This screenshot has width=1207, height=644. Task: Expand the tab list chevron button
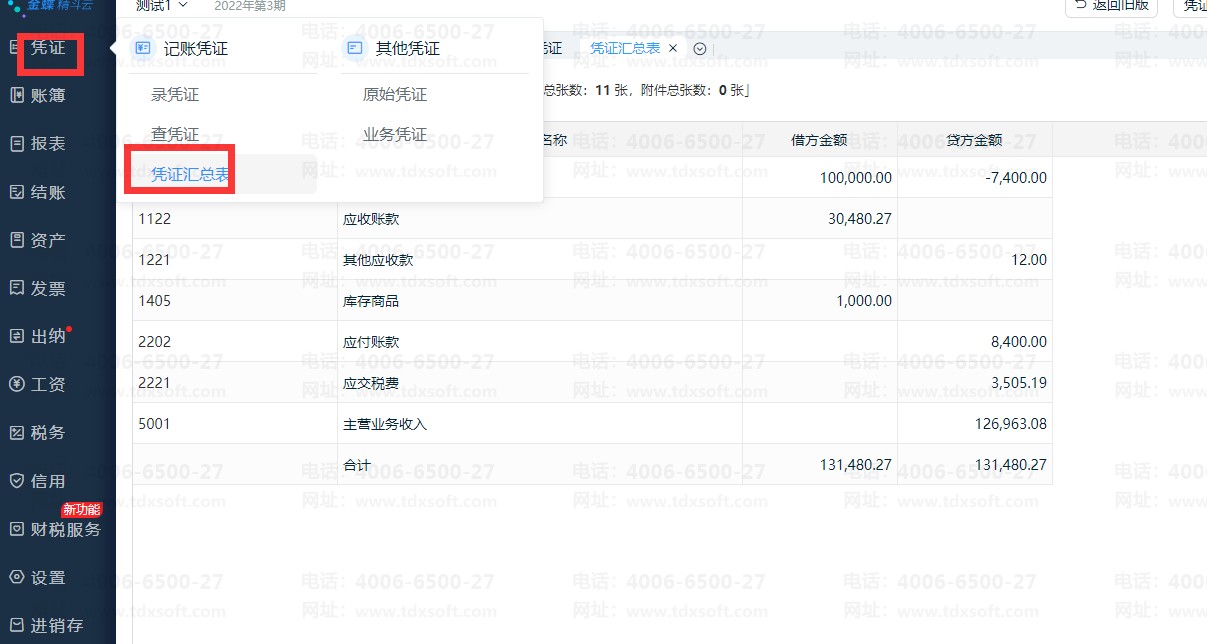pyautogui.click(x=700, y=48)
